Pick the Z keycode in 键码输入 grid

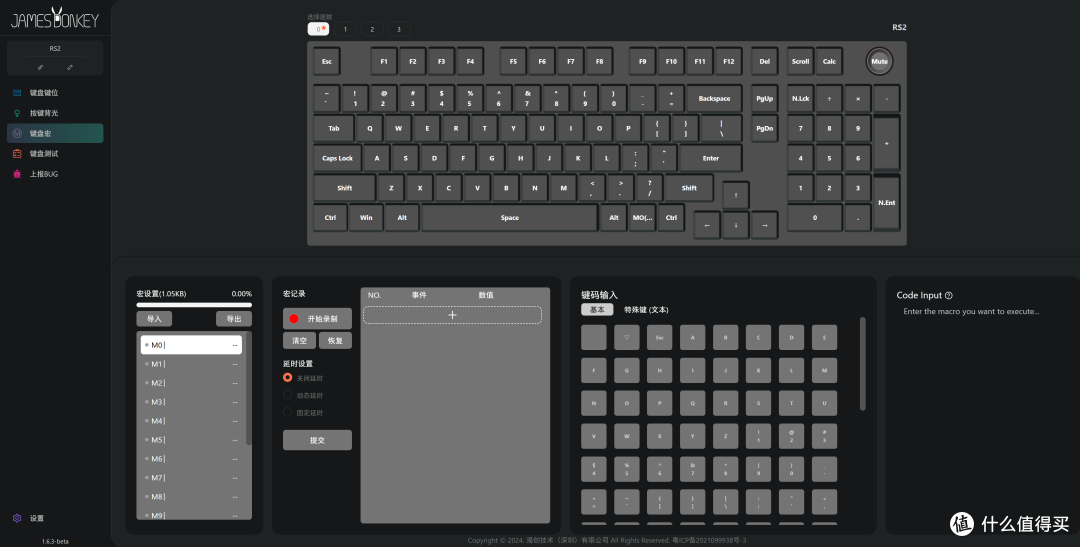[726, 436]
